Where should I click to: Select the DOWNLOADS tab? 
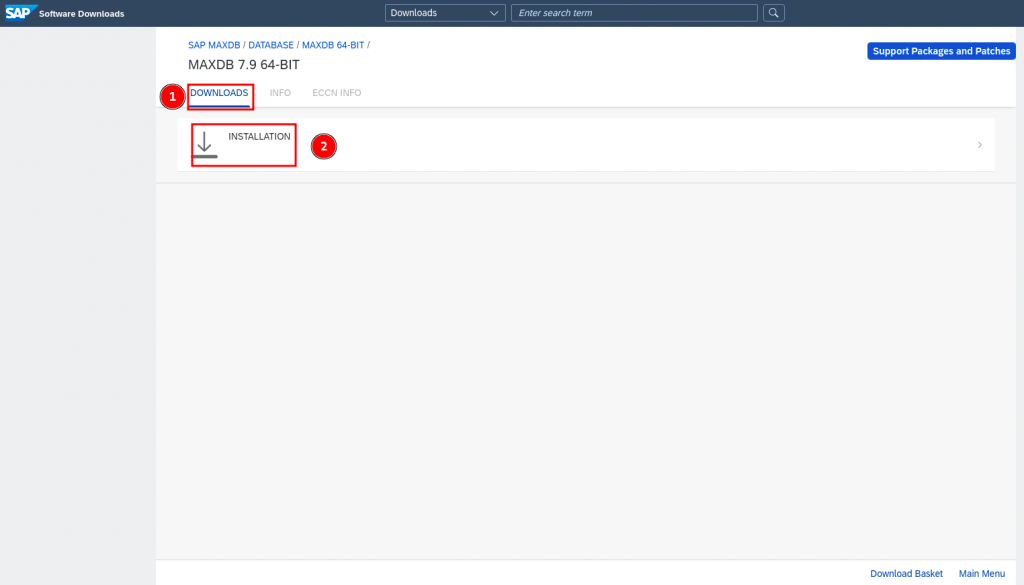click(219, 93)
